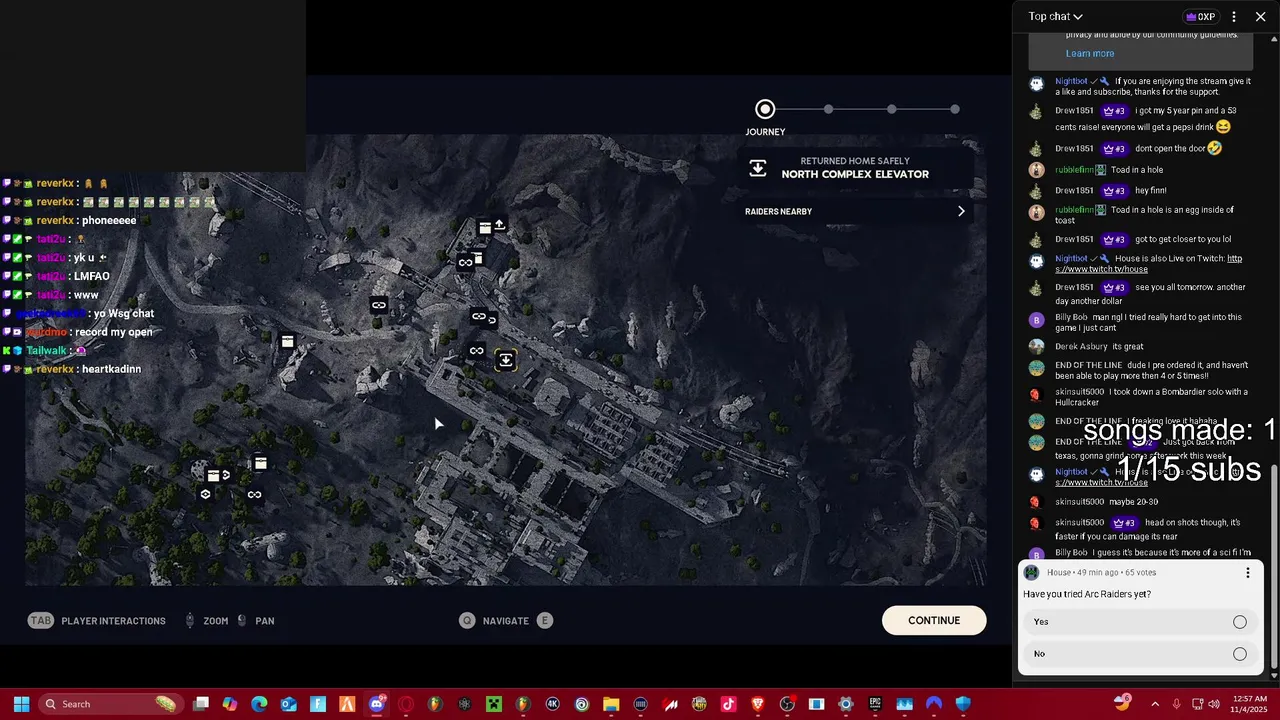The width and height of the screenshot is (1280, 720).
Task: Click the Windows taskbar search box
Action: [x=110, y=704]
